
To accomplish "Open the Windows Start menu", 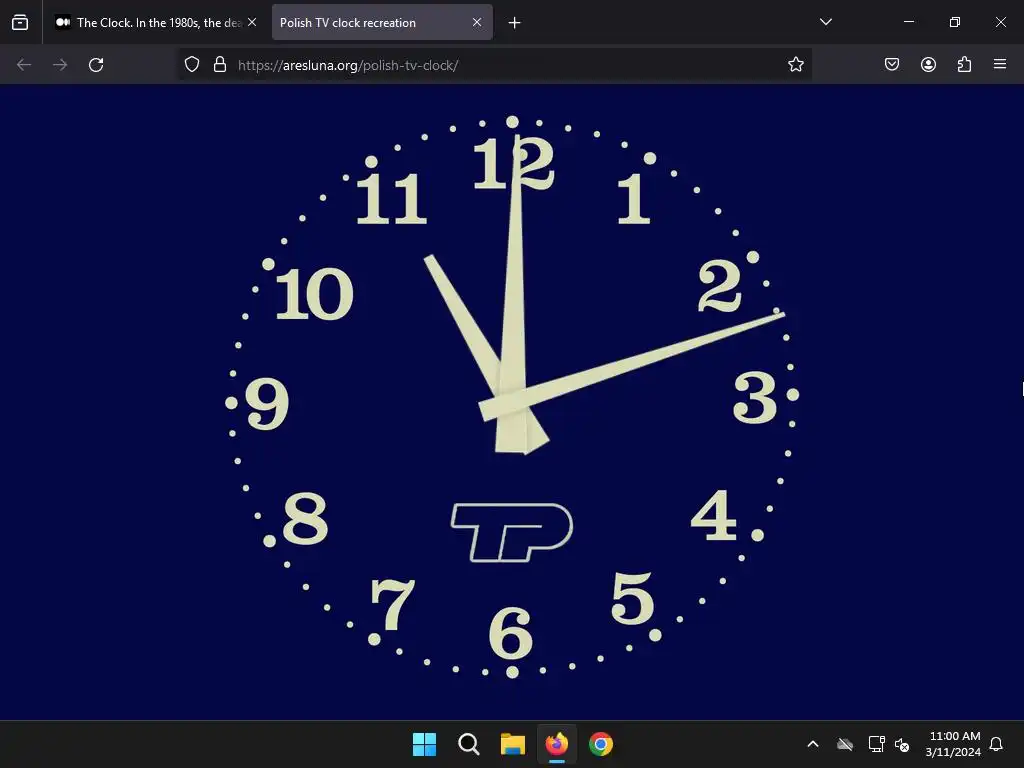I will point(424,744).
